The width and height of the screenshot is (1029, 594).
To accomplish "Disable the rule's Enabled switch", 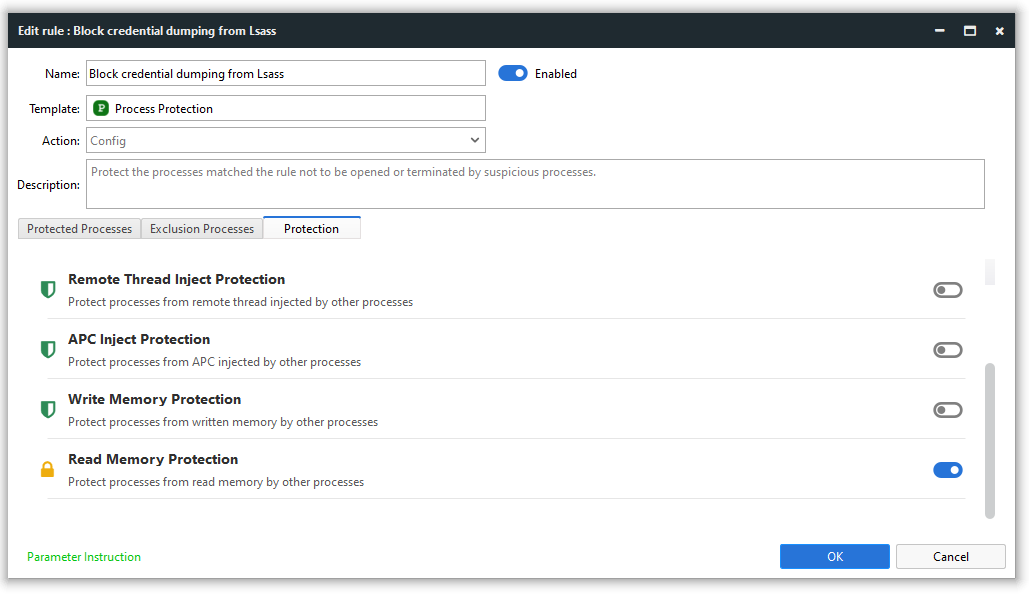I will (x=513, y=73).
